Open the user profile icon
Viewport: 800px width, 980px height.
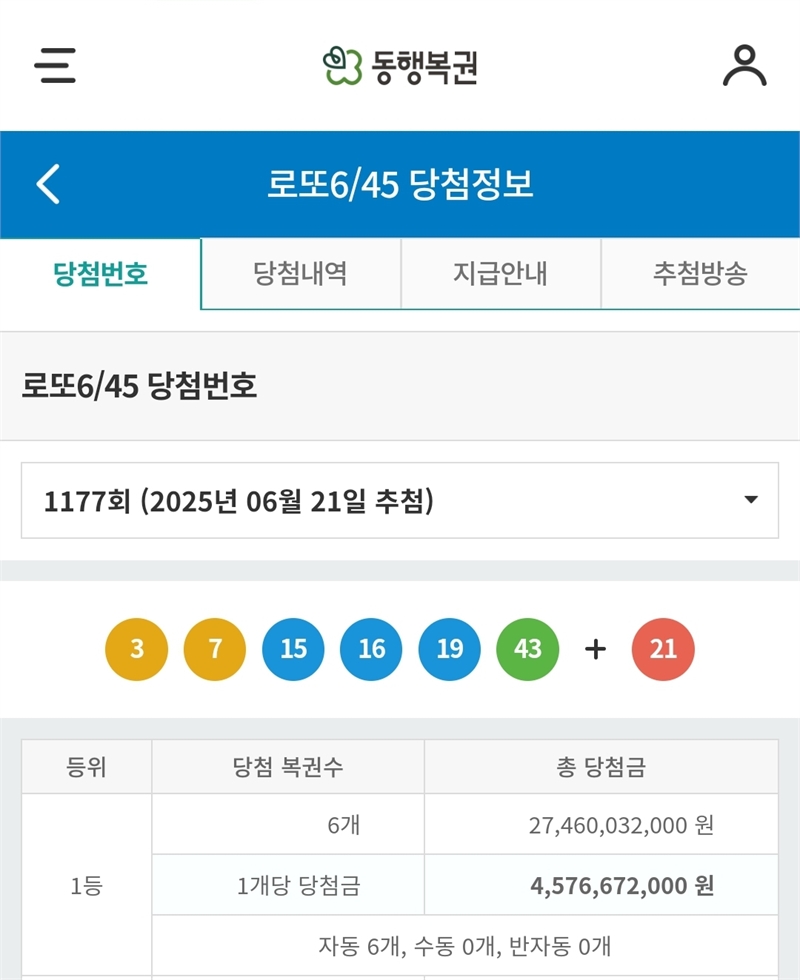click(x=744, y=66)
